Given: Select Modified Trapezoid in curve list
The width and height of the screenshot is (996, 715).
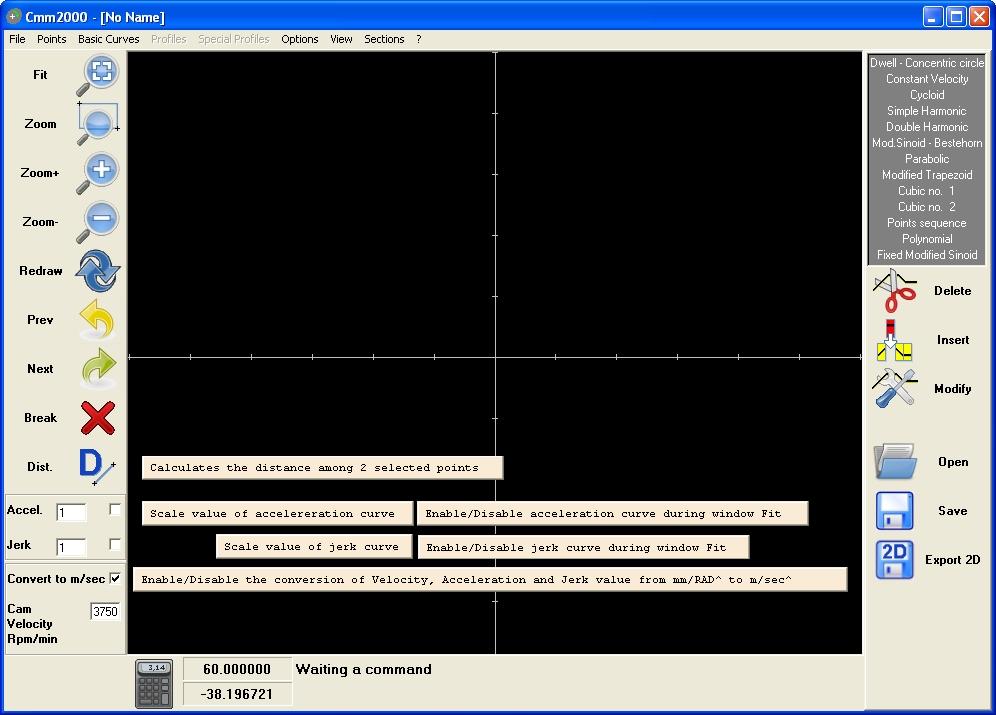Looking at the screenshot, I should 927,175.
